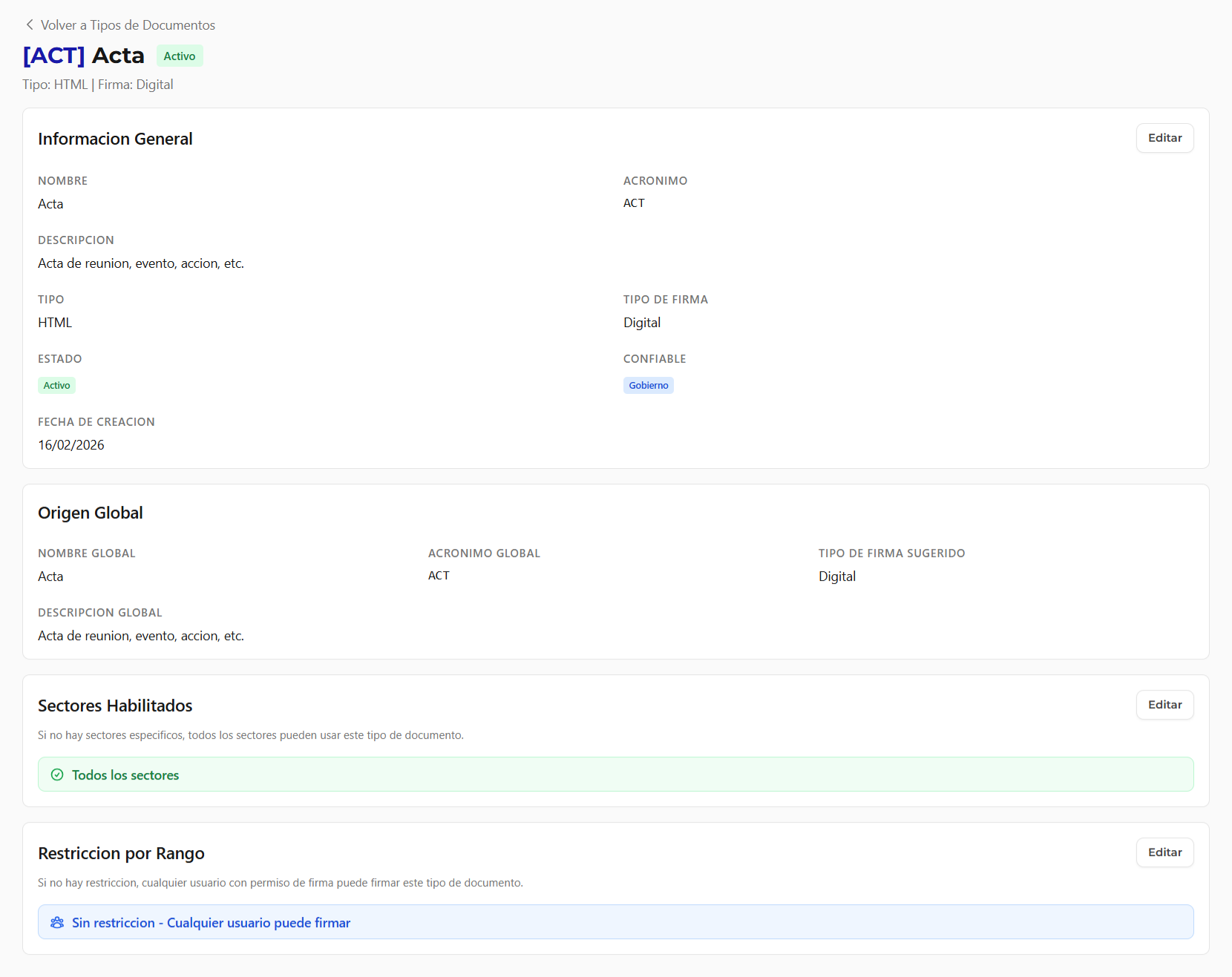This screenshot has width=1232, height=977.
Task: Click the Activo badge under ESTADO
Action: 56,385
